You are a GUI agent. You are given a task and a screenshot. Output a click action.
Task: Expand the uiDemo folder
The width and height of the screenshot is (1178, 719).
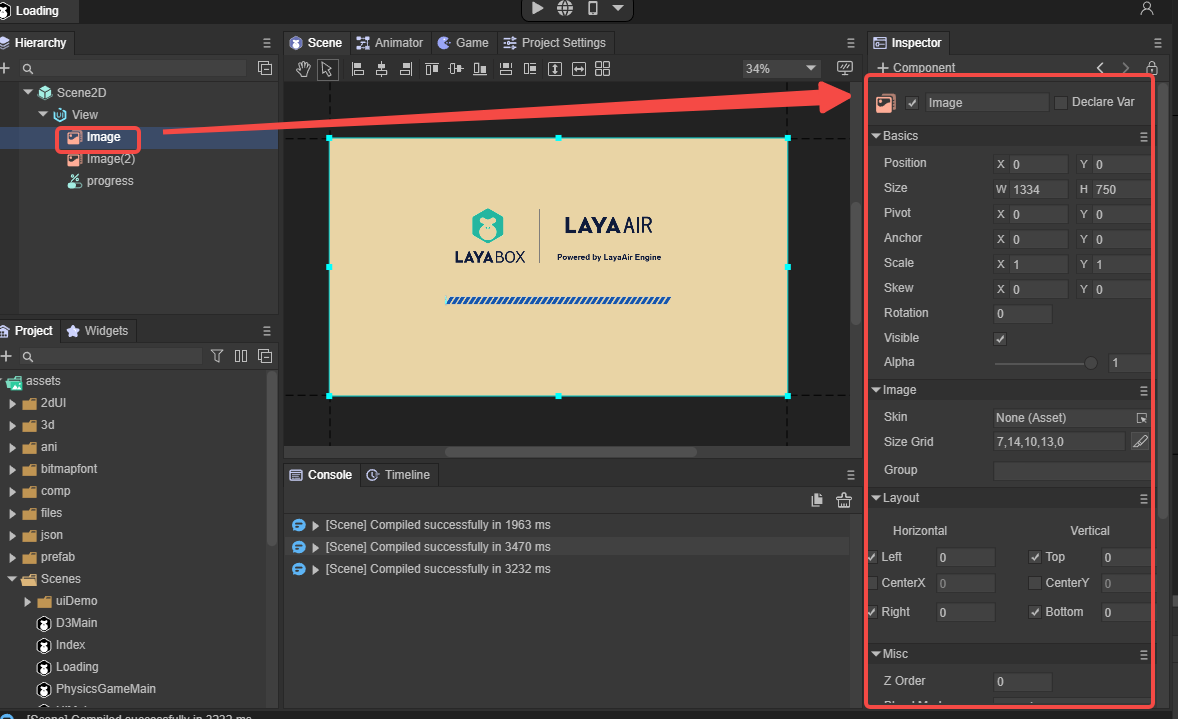tap(27, 602)
